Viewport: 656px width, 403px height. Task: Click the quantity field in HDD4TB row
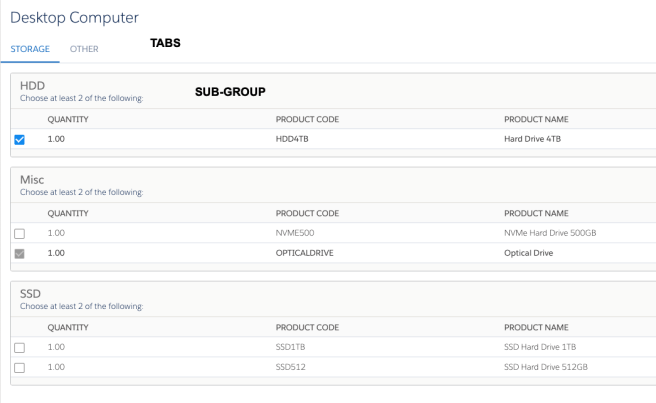(x=56, y=139)
